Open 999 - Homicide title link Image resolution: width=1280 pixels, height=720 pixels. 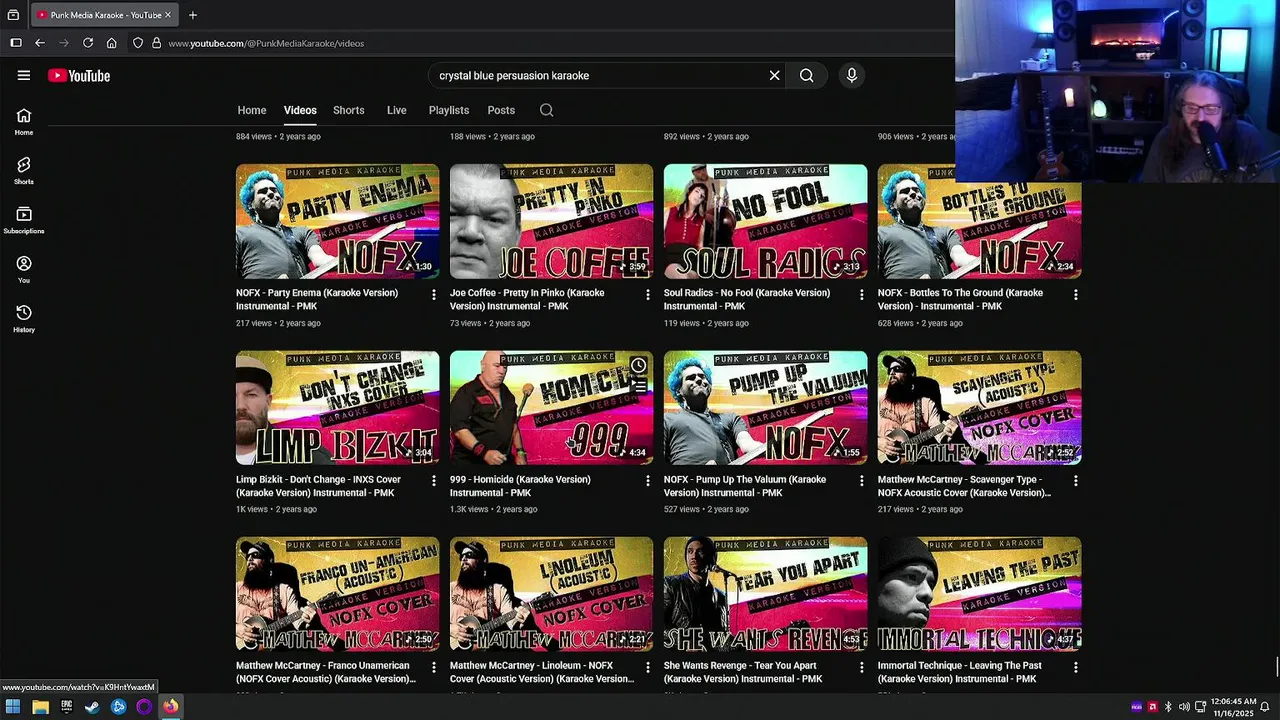520,486
